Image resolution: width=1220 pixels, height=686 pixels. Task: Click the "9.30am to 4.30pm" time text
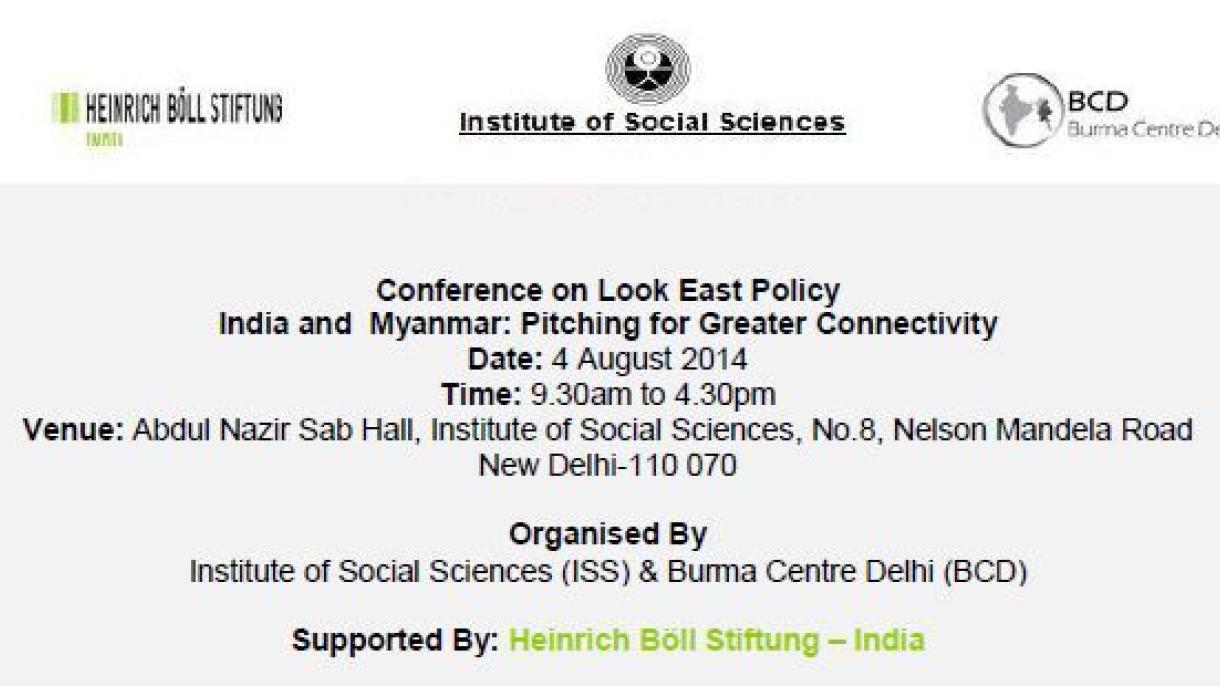coord(652,394)
